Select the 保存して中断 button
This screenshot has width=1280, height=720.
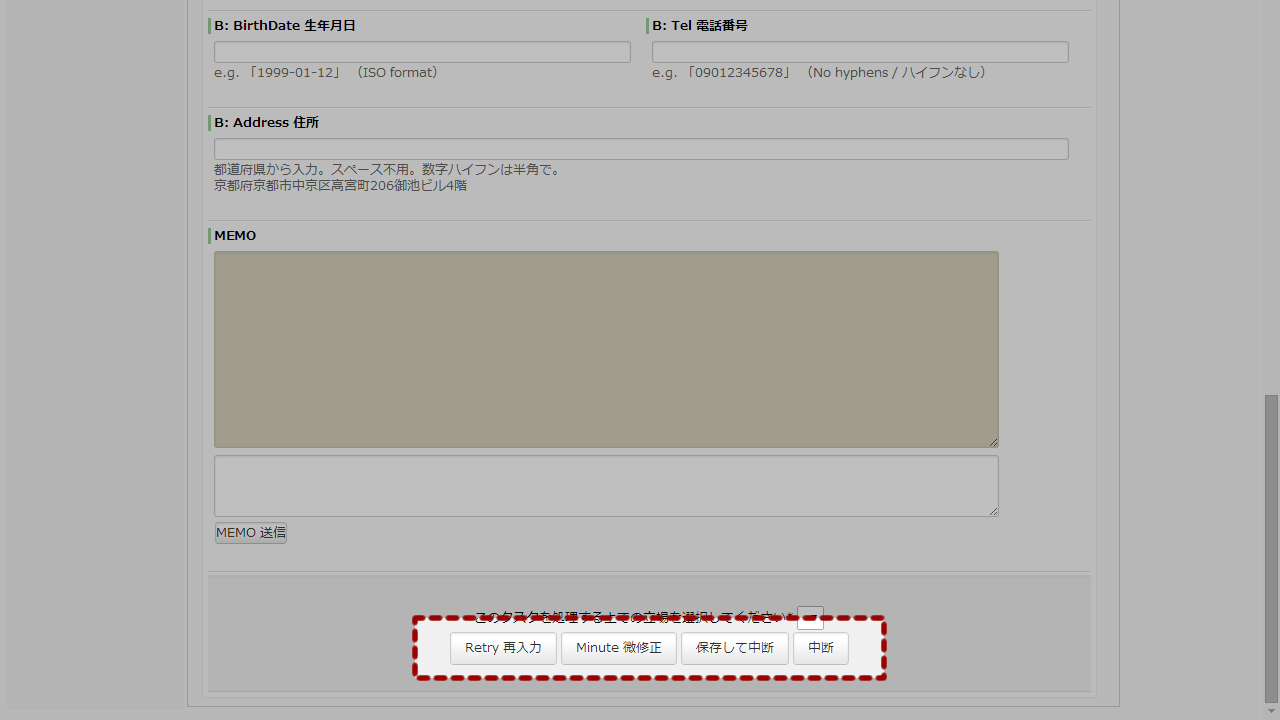tap(735, 648)
